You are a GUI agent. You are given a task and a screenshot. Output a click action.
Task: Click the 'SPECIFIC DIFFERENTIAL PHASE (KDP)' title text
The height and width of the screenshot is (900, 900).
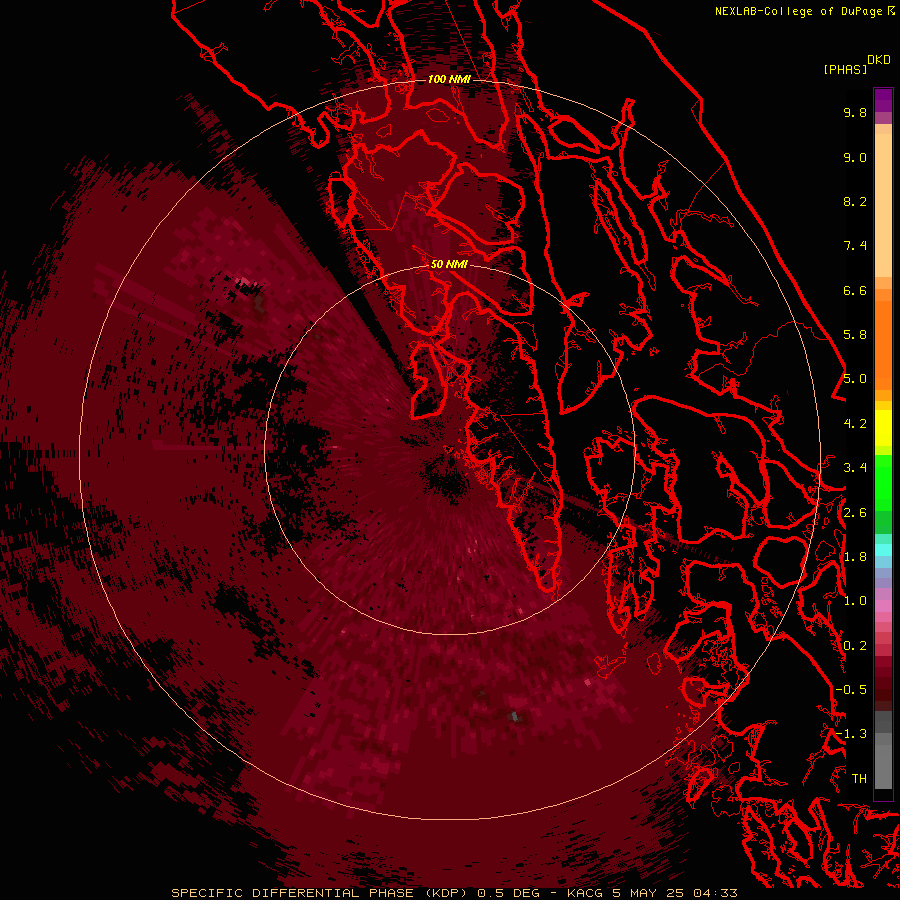(x=319, y=893)
